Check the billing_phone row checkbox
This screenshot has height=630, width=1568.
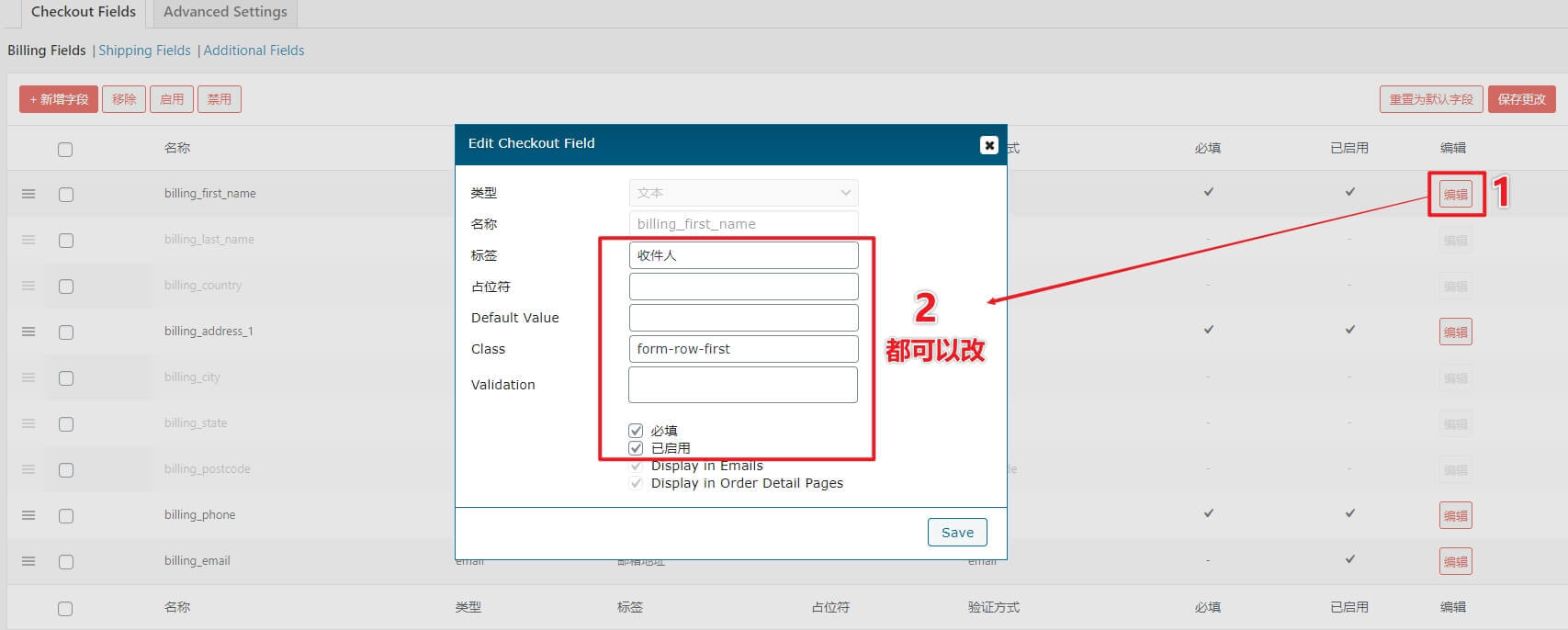66,516
